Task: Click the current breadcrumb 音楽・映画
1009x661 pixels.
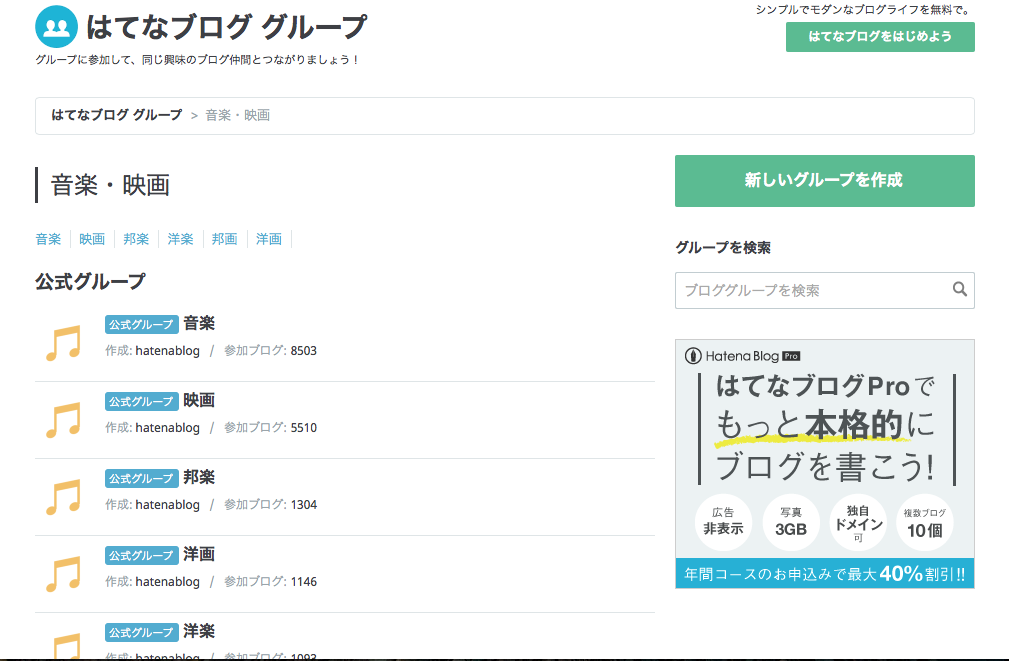Action: [x=237, y=115]
